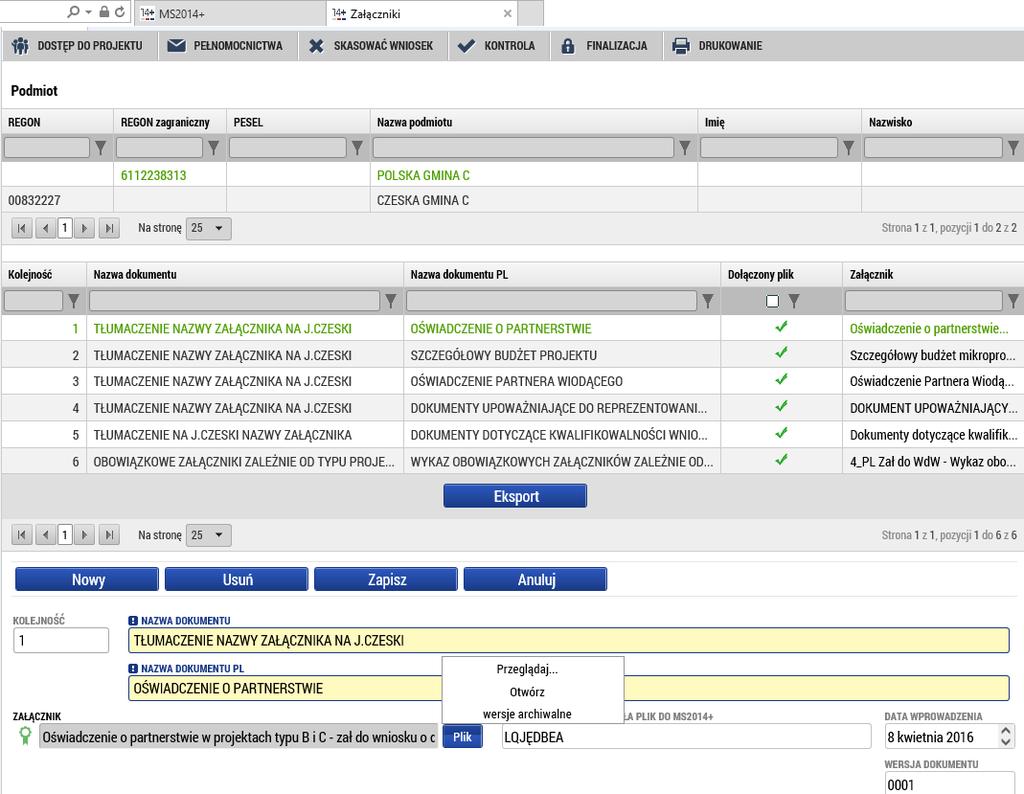Image resolution: width=1024 pixels, height=794 pixels.
Task: Click Skasować wniosek toolbar item
Action: [371, 46]
